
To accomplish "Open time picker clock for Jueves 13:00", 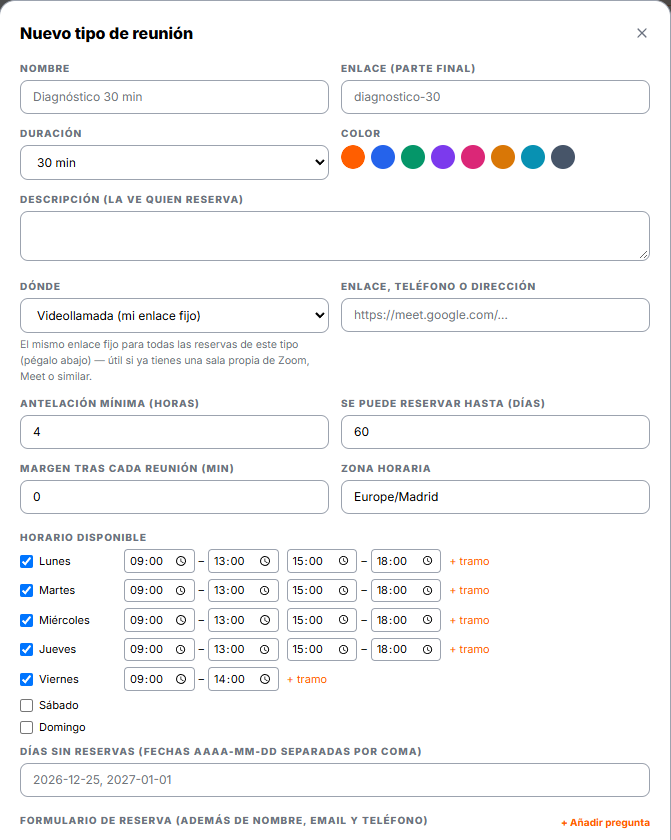I will [x=265, y=649].
